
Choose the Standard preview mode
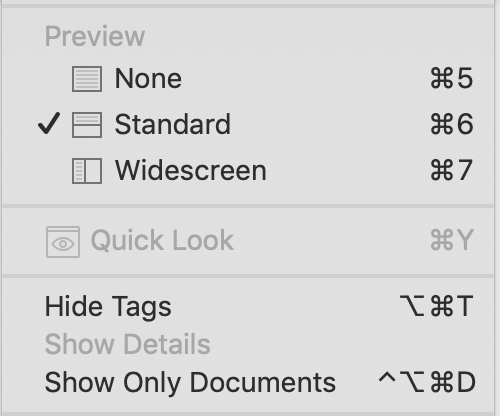(x=248, y=125)
